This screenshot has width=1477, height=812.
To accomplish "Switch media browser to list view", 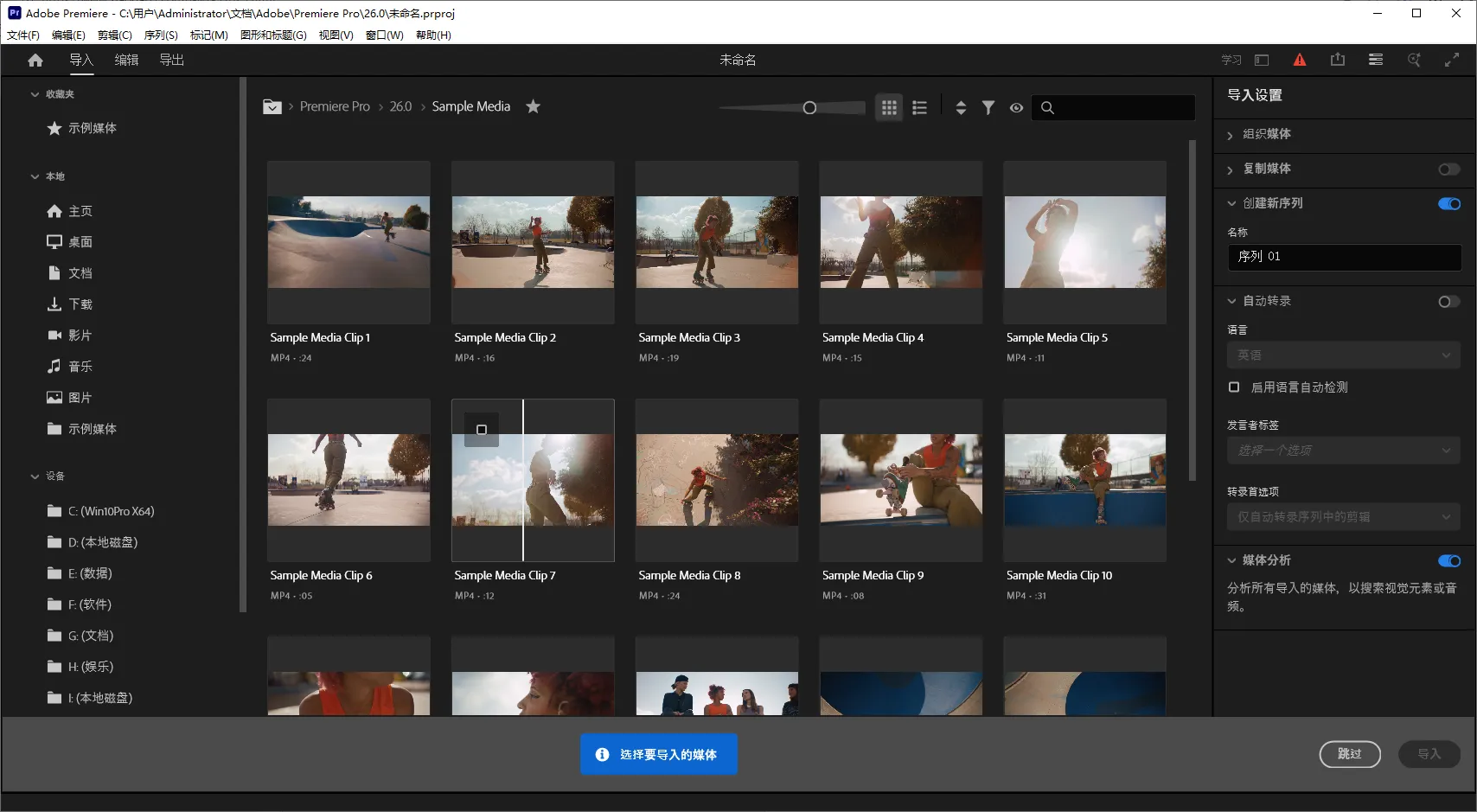I will pos(919,107).
